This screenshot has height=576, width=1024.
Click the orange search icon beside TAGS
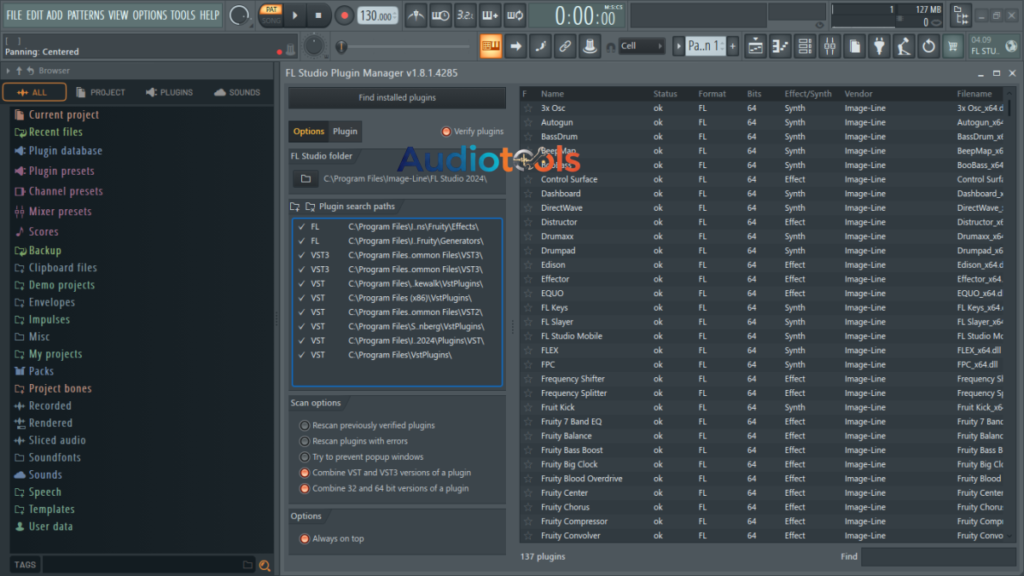tap(264, 565)
